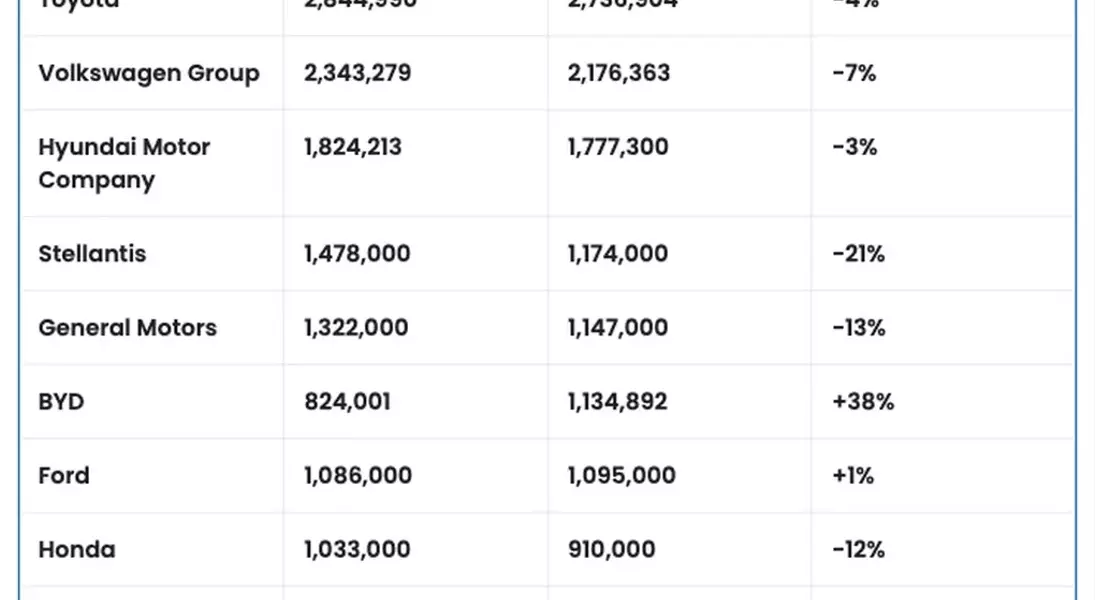Screen dimensions: 1095x600
Task: Click the 1,478,000 Stellantis figure
Action: tap(357, 254)
